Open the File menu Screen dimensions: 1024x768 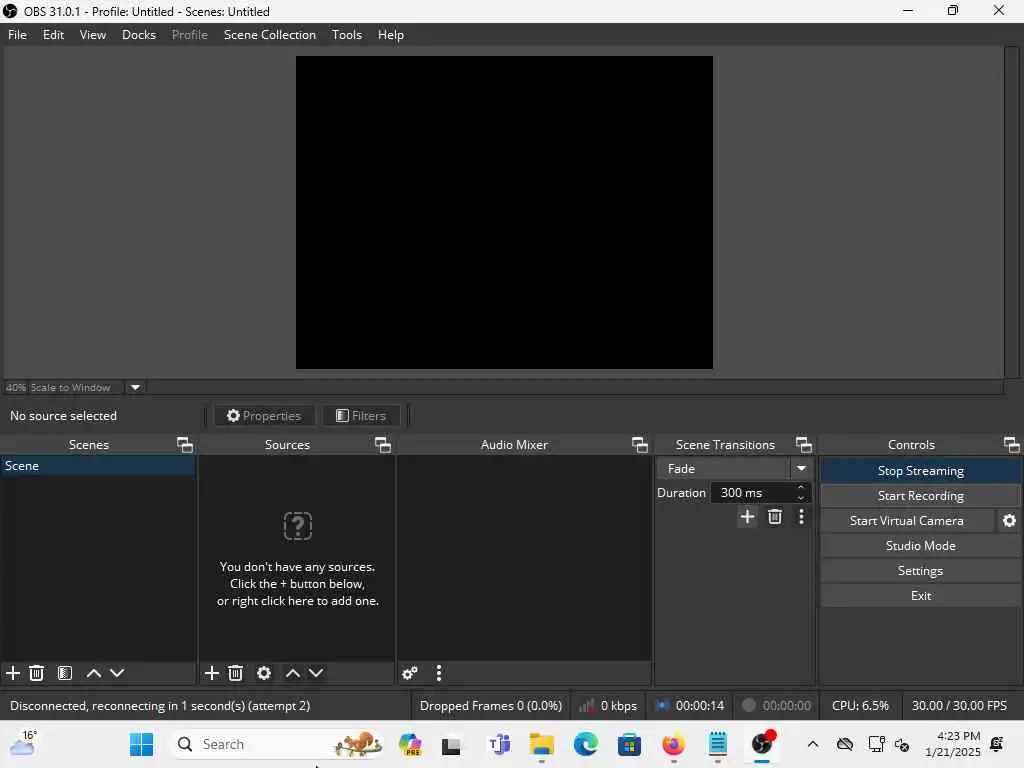point(18,35)
